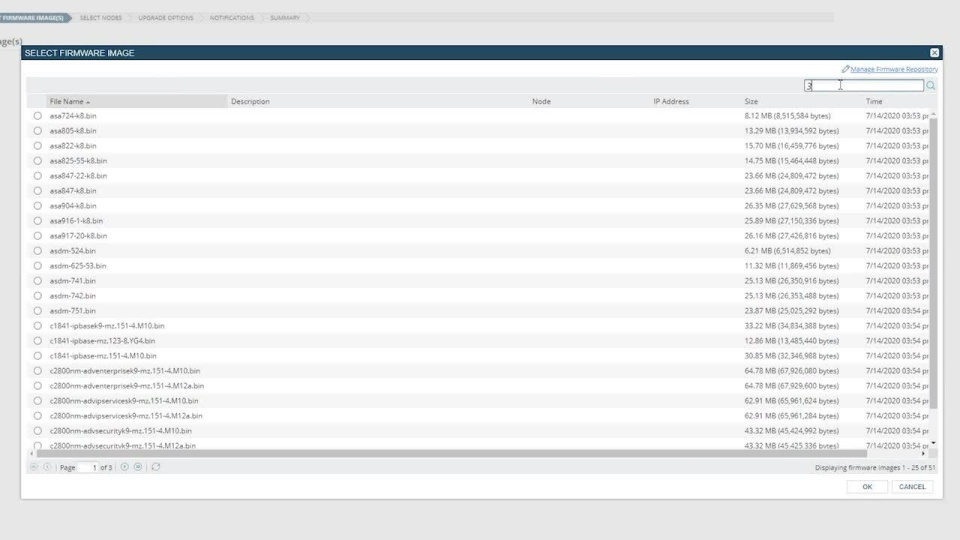Choose asa822-k8.bin radio button
Viewport: 960px width, 540px height.
[x=38, y=146]
